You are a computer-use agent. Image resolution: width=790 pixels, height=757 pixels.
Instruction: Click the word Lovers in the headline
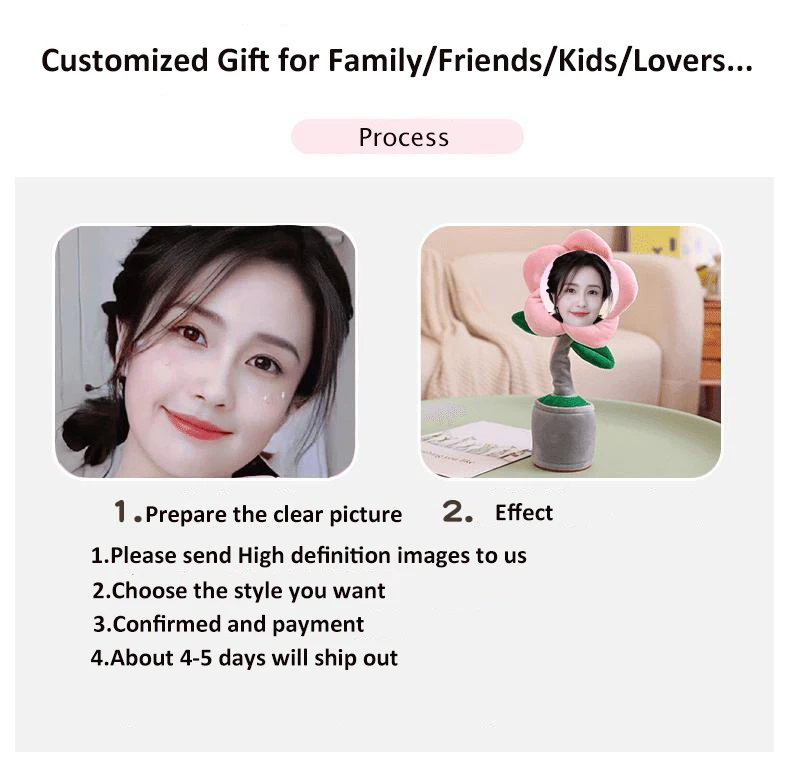click(x=693, y=60)
